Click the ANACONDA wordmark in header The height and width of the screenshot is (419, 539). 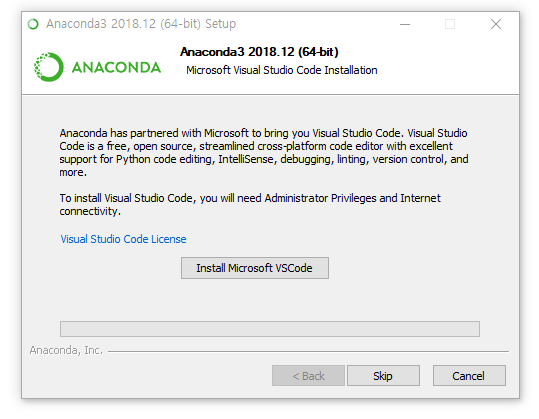click(x=116, y=67)
